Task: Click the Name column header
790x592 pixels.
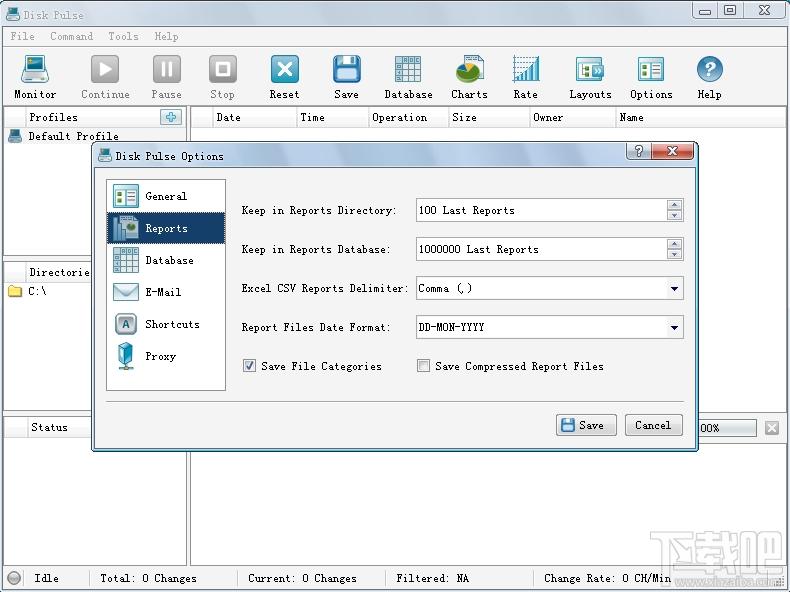Action: click(700, 117)
